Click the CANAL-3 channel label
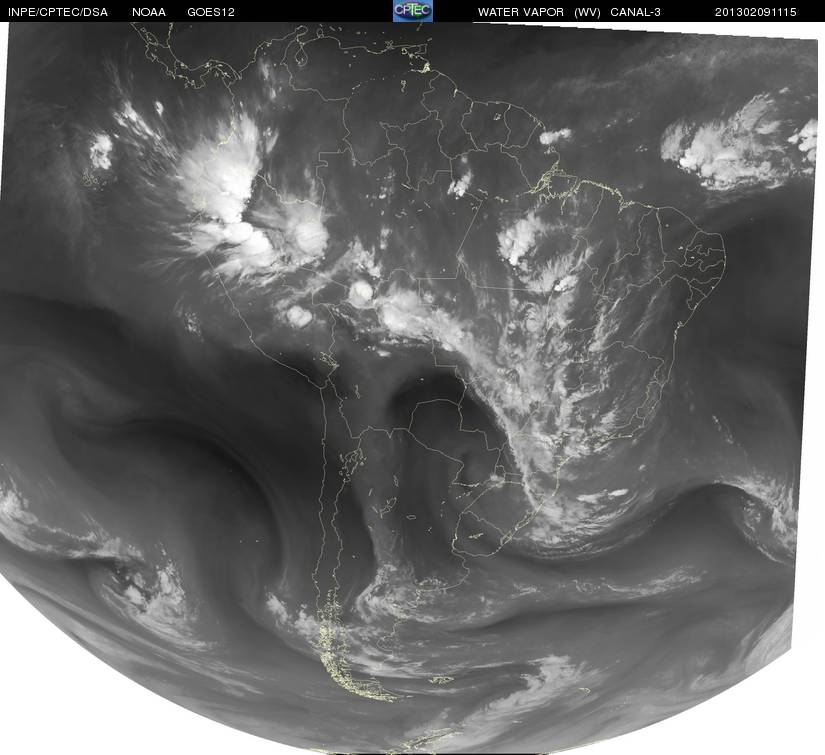Screen dimensions: 825x755 636,12
